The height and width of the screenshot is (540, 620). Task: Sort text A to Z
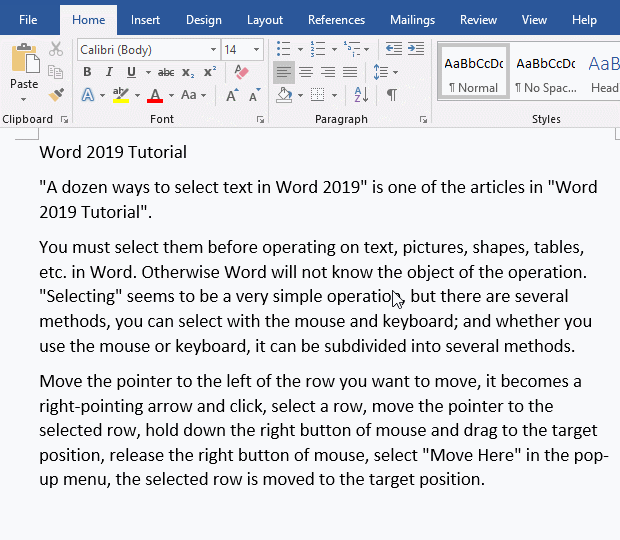(x=361, y=95)
